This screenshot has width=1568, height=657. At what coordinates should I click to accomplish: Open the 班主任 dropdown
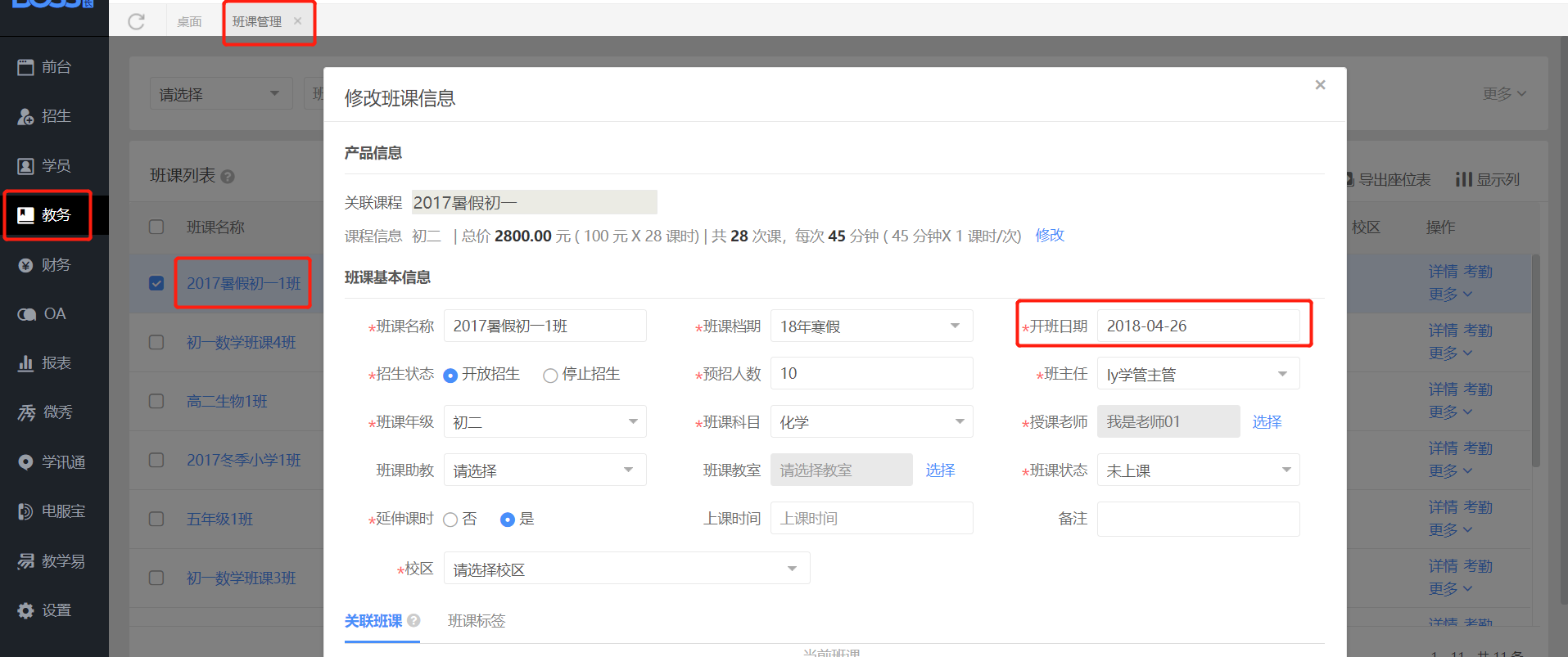1198,374
